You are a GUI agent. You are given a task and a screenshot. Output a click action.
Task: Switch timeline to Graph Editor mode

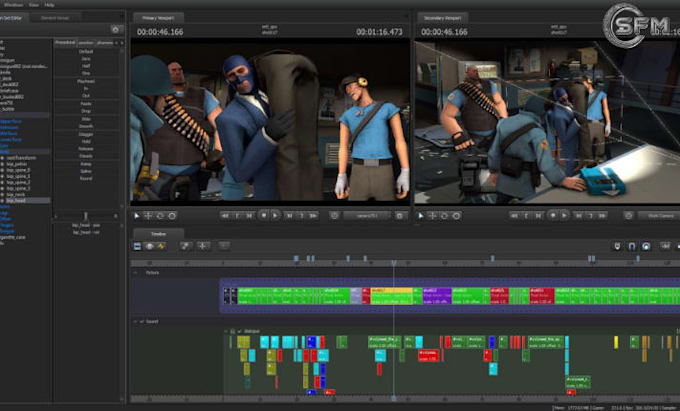(161, 247)
